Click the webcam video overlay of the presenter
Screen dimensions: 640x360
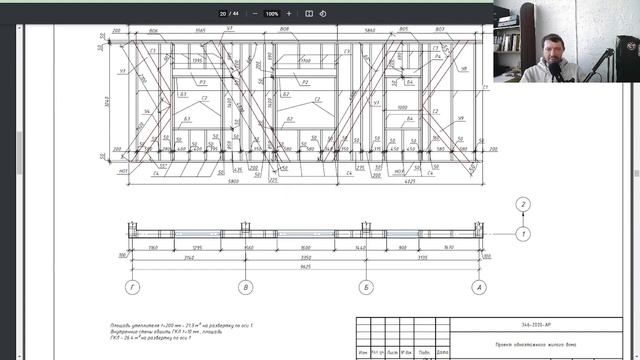567,41
